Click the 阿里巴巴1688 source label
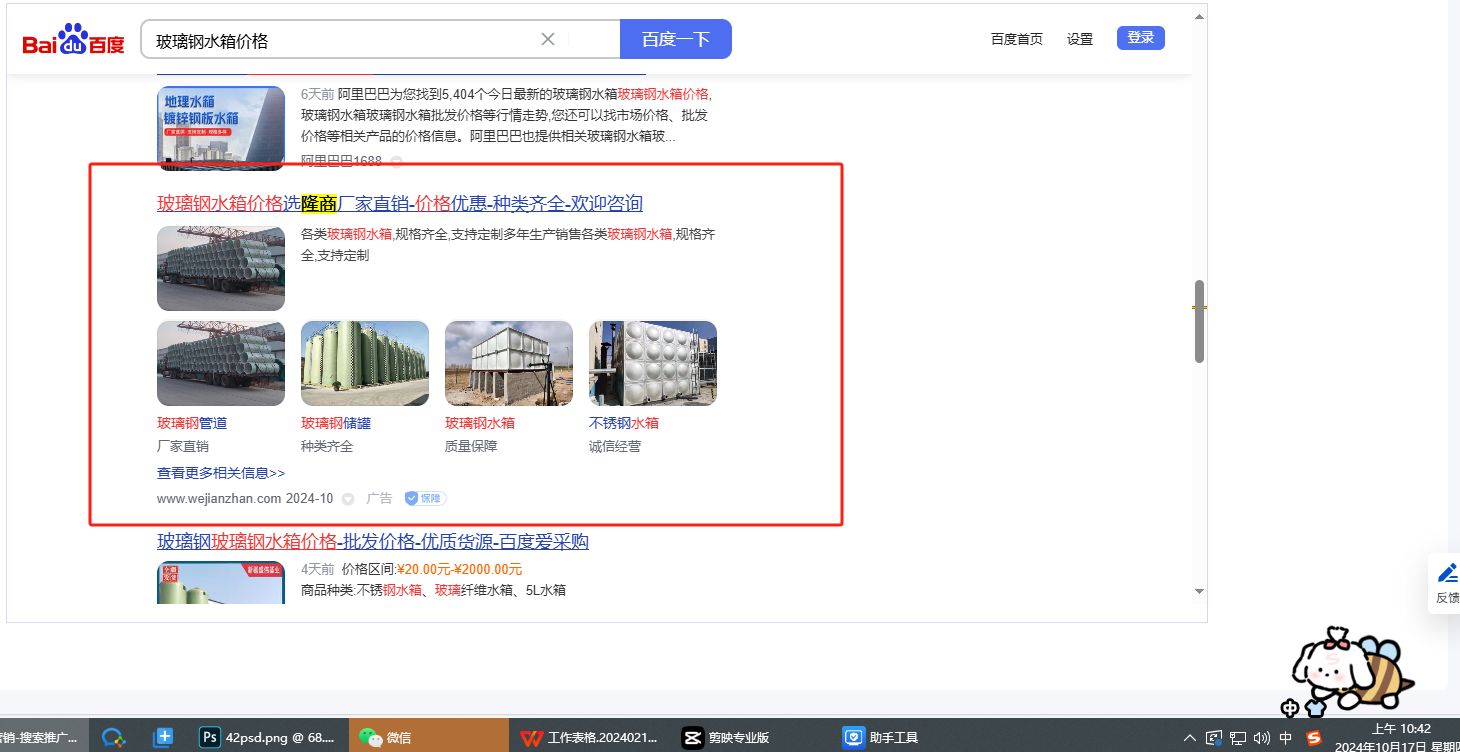 [342, 161]
